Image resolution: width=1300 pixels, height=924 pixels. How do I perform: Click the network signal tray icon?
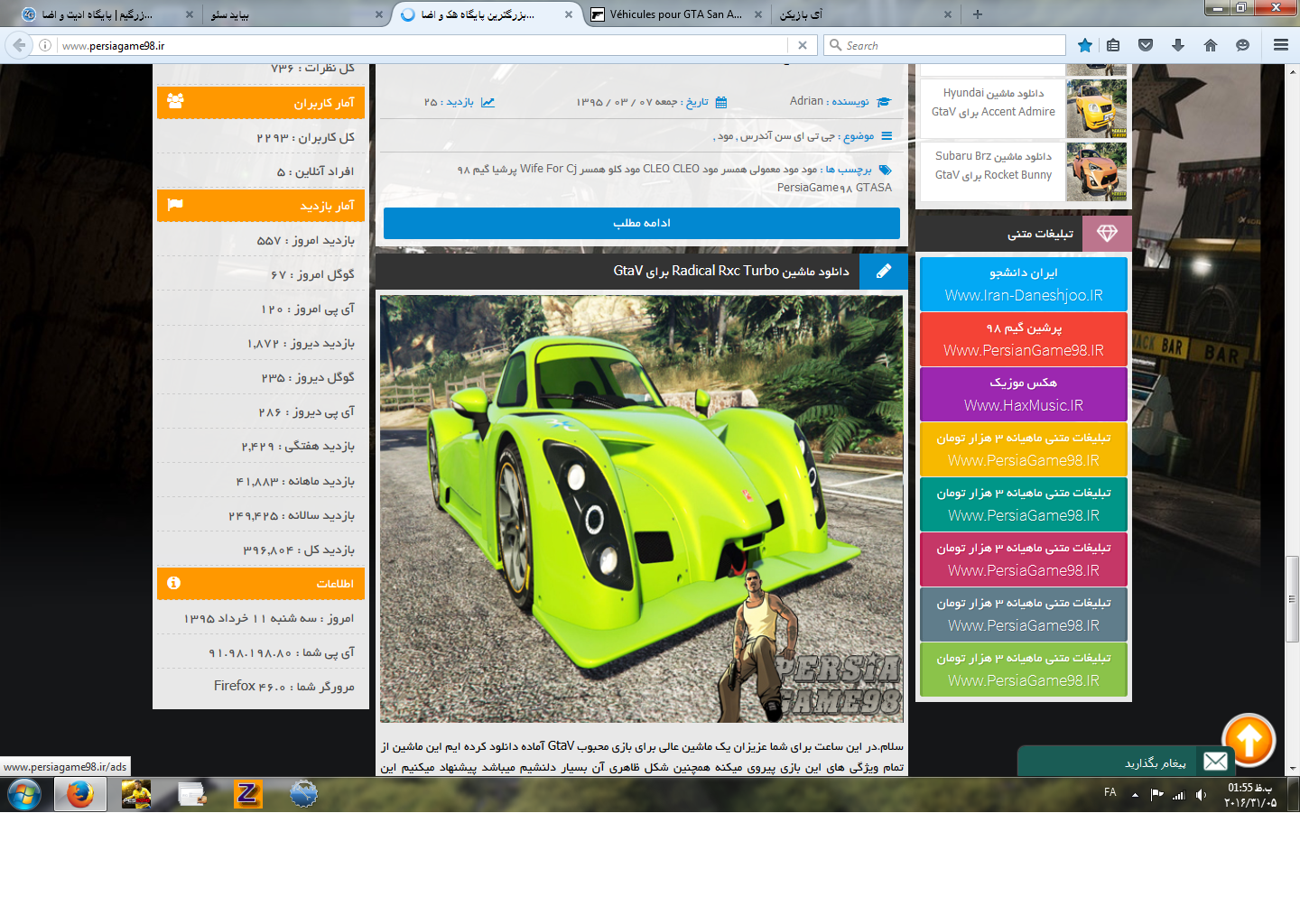click(1178, 795)
